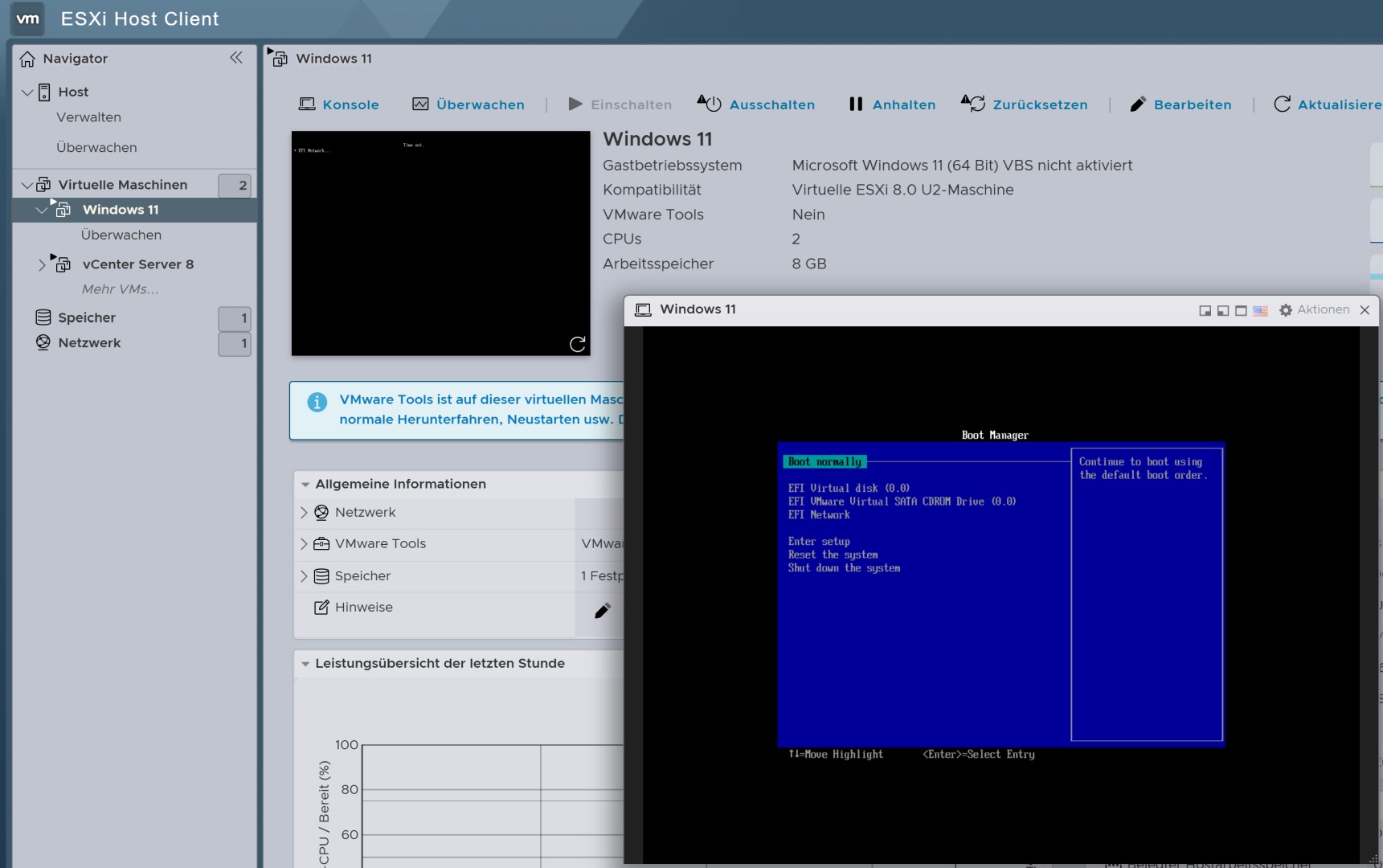The width and height of the screenshot is (1383, 868).
Task: Click the Zurücksetzen reset icon
Action: [973, 103]
